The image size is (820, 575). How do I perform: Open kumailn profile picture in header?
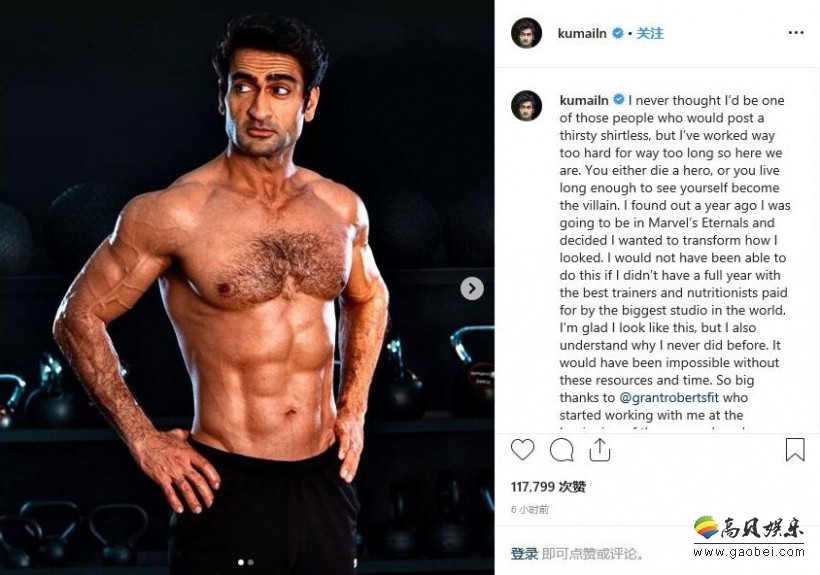(x=526, y=33)
